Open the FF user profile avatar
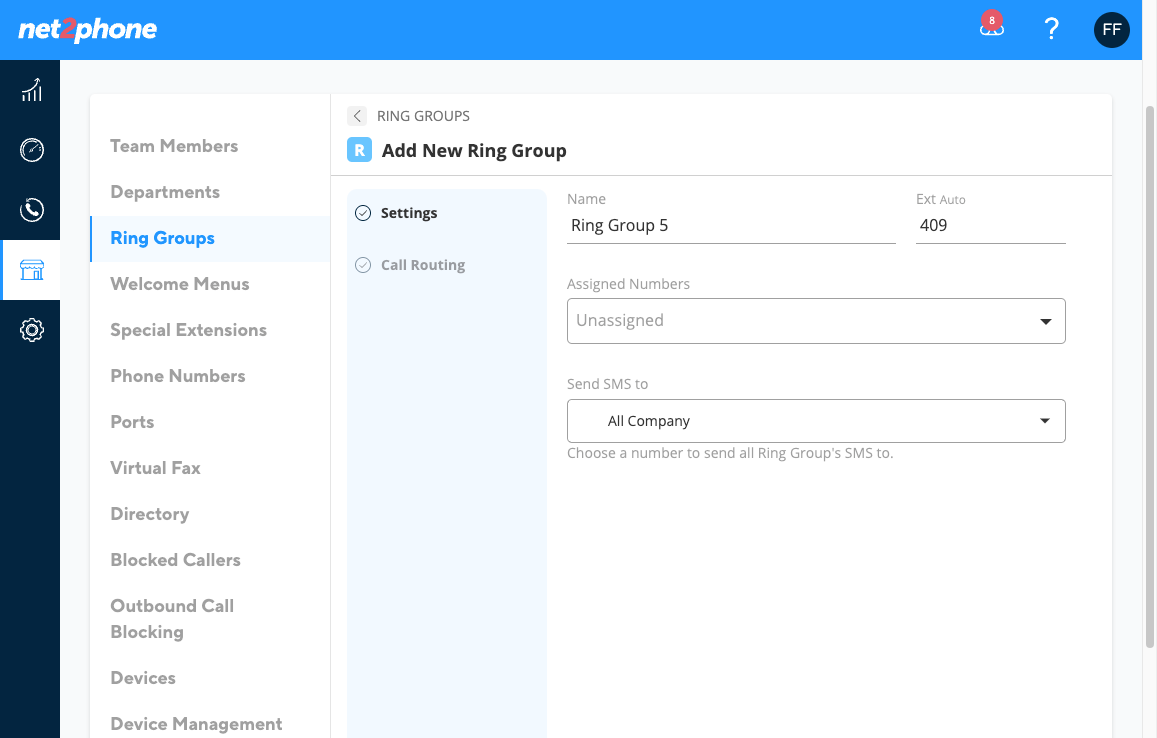Screen dimensions: 1157x738 tap(1111, 30)
